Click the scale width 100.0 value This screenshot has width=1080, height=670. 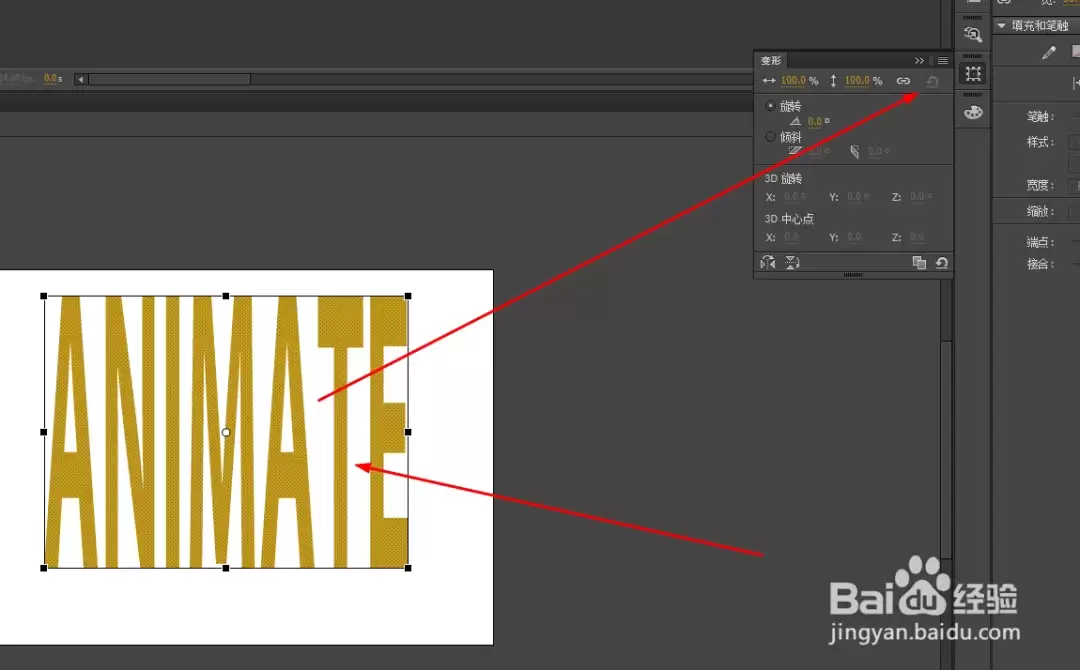click(x=793, y=81)
